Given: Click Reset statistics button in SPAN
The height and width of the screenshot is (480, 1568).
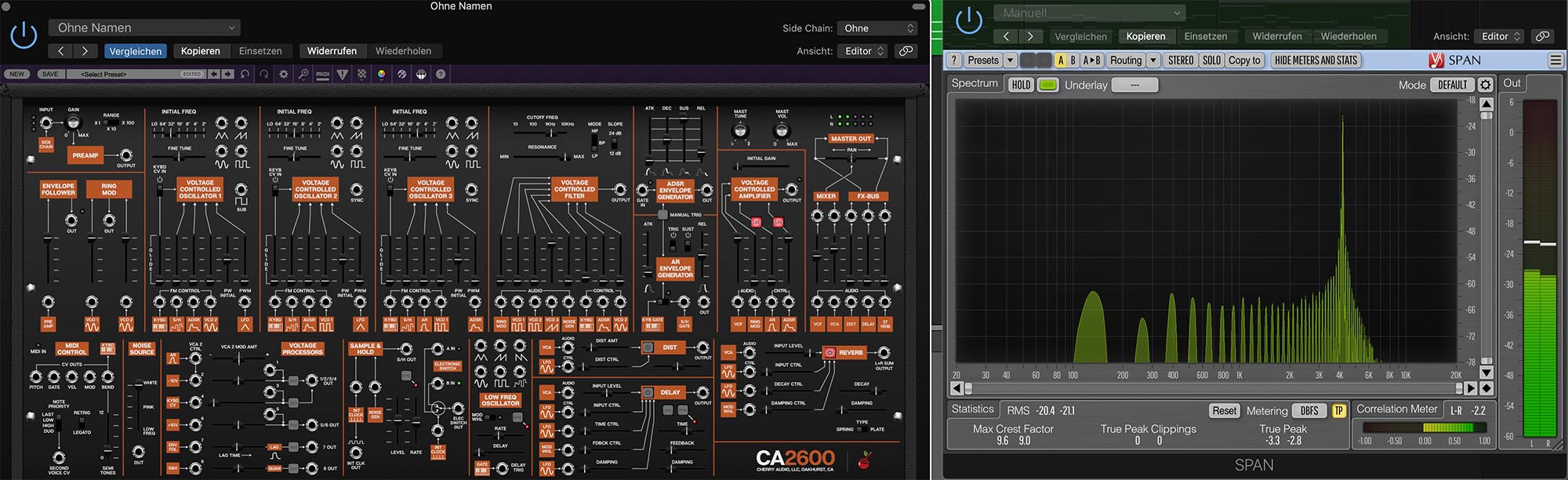Looking at the screenshot, I should [1224, 411].
